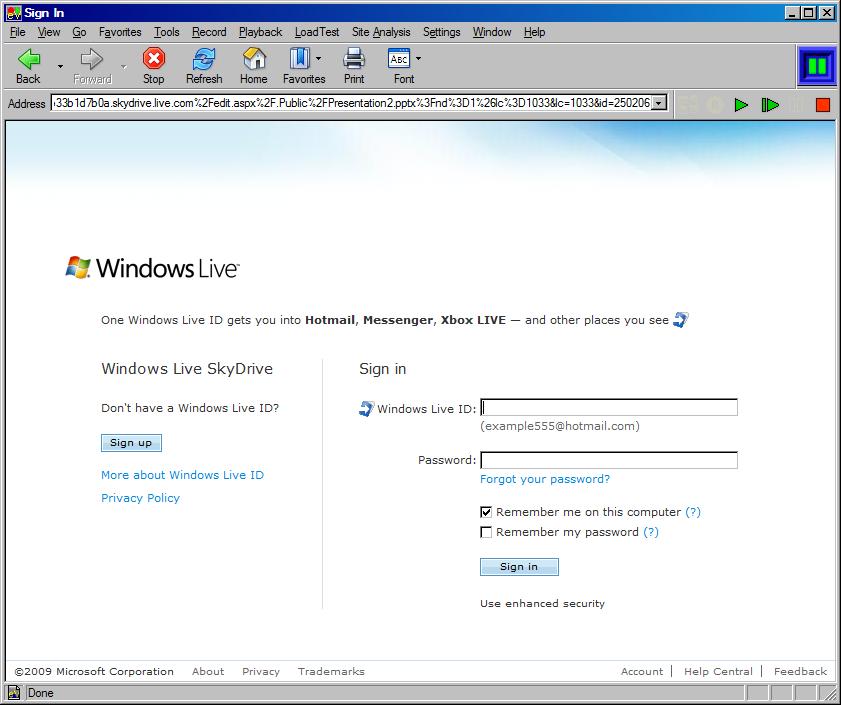Start playback with the green play triangle
Image resolution: width=841 pixels, height=705 pixels.
coord(741,105)
